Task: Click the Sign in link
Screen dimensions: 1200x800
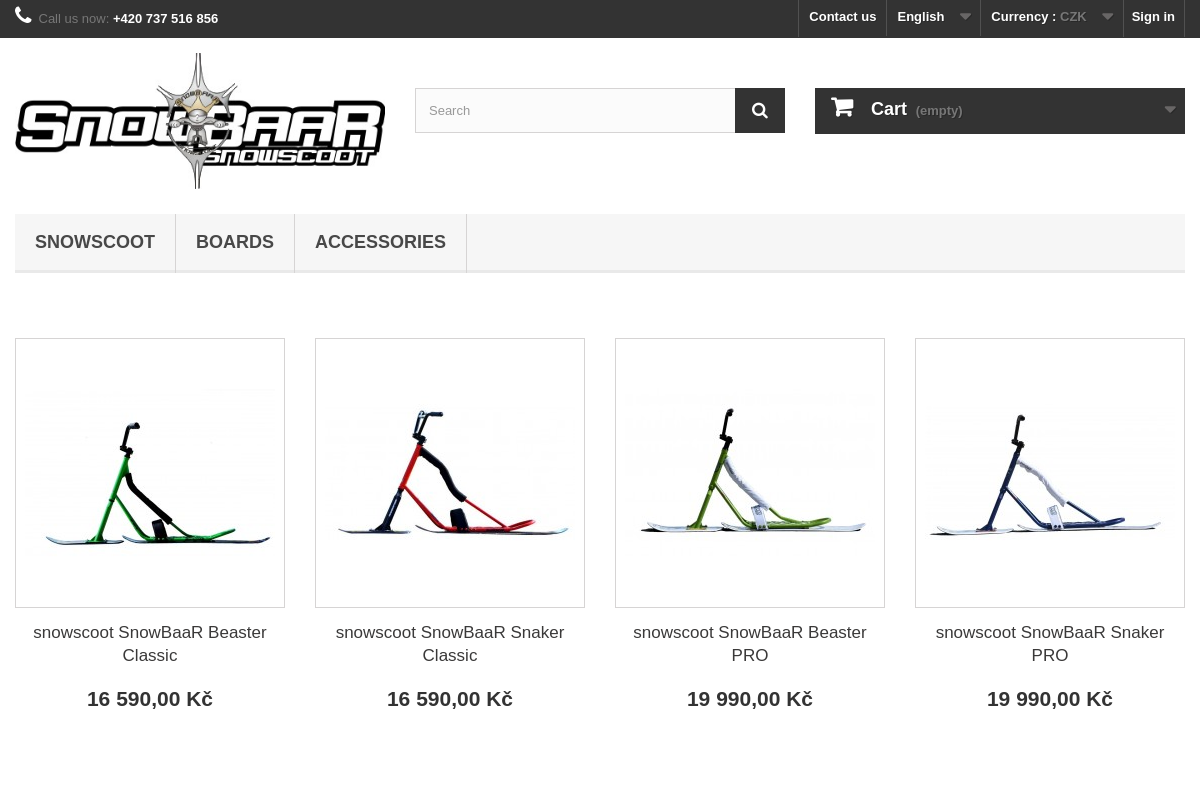Action: tap(1153, 16)
